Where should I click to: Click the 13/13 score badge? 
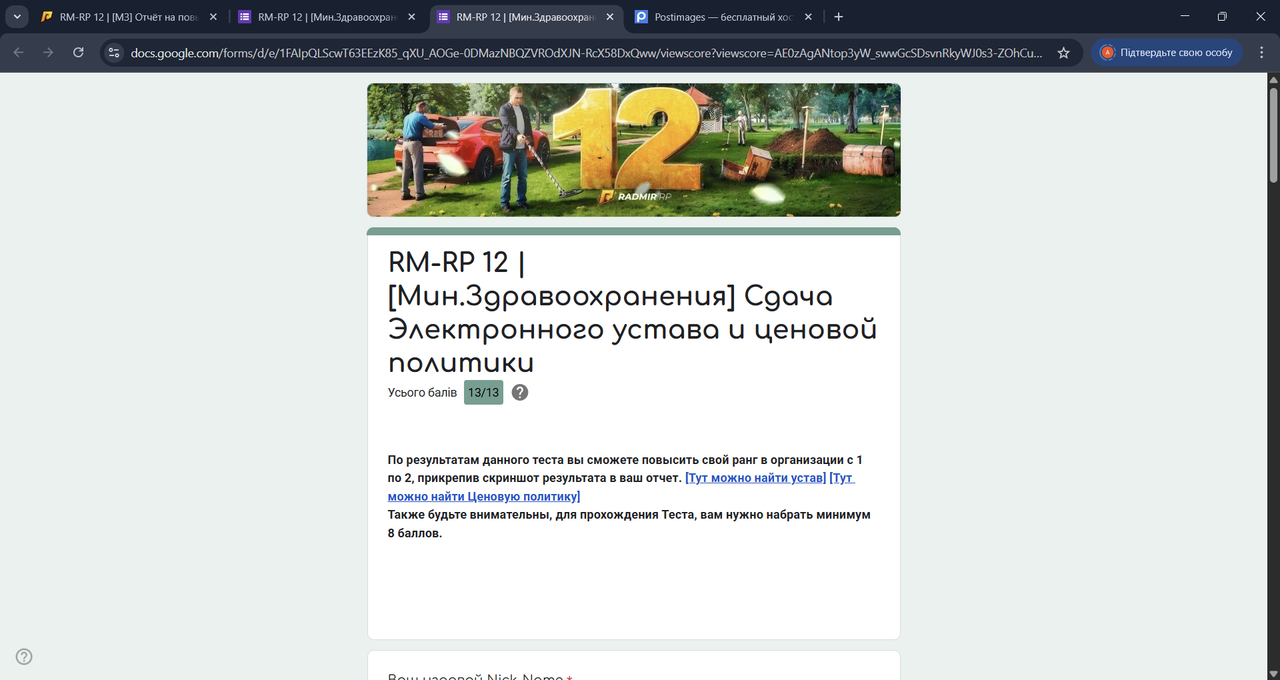click(x=484, y=392)
